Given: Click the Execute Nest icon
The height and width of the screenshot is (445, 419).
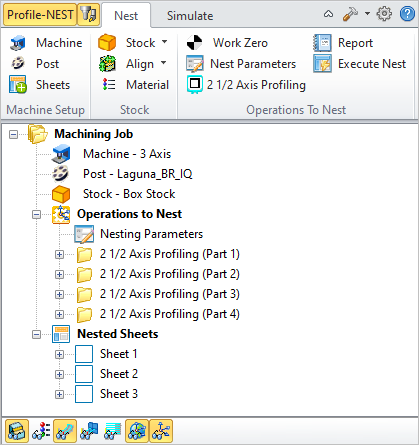Looking at the screenshot, I should [322, 64].
